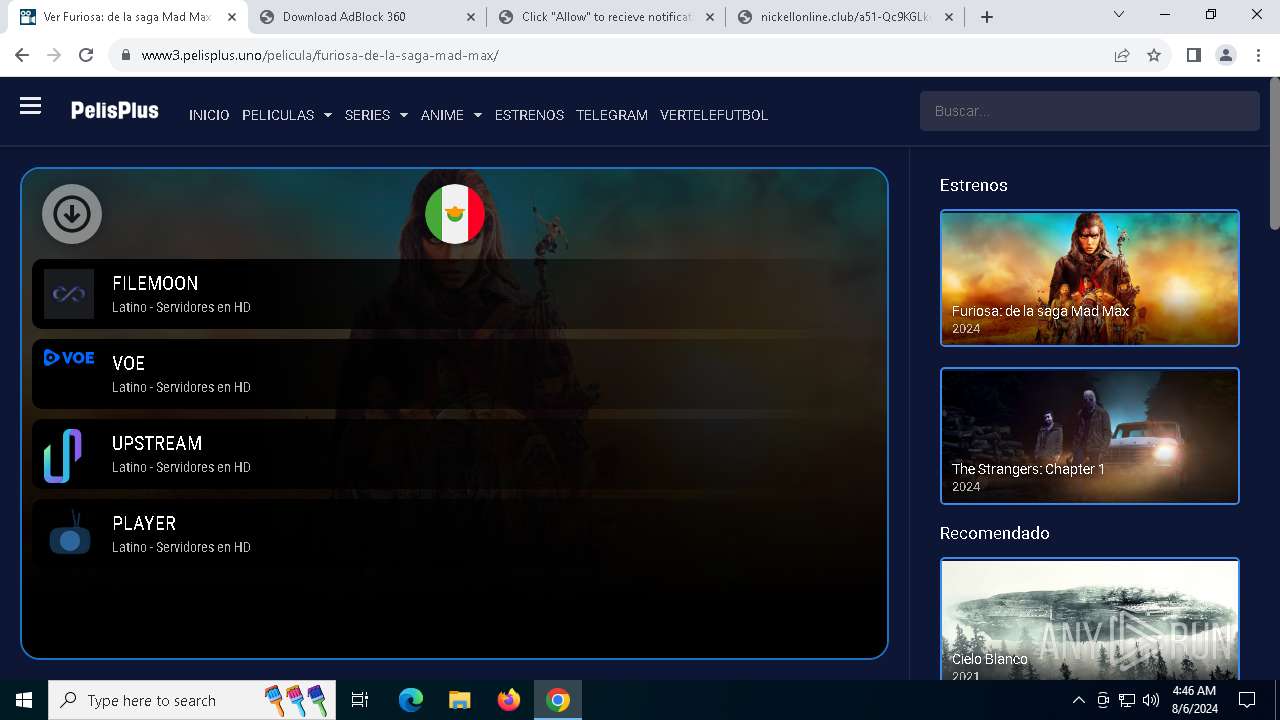This screenshot has height=720, width=1280.
Task: Expand the ANIME dropdown
Action: (x=451, y=115)
